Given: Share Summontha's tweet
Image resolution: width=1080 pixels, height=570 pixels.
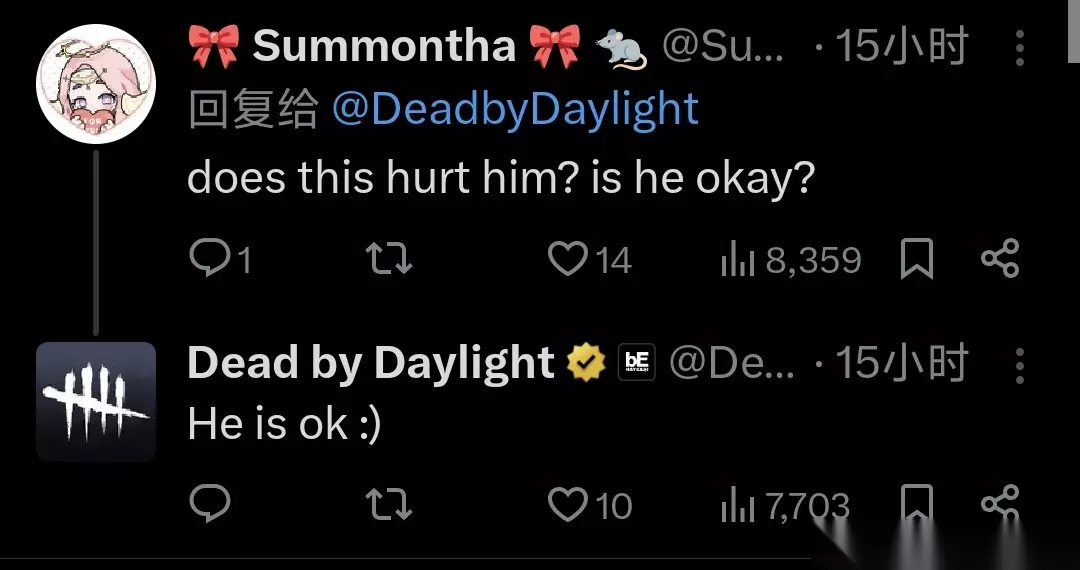Looking at the screenshot, I should pyautogui.click(x=999, y=258).
